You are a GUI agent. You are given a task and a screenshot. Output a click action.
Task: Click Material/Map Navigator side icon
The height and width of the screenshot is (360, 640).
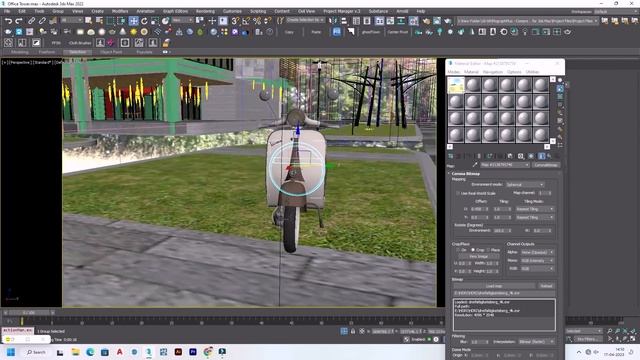tap(560, 145)
